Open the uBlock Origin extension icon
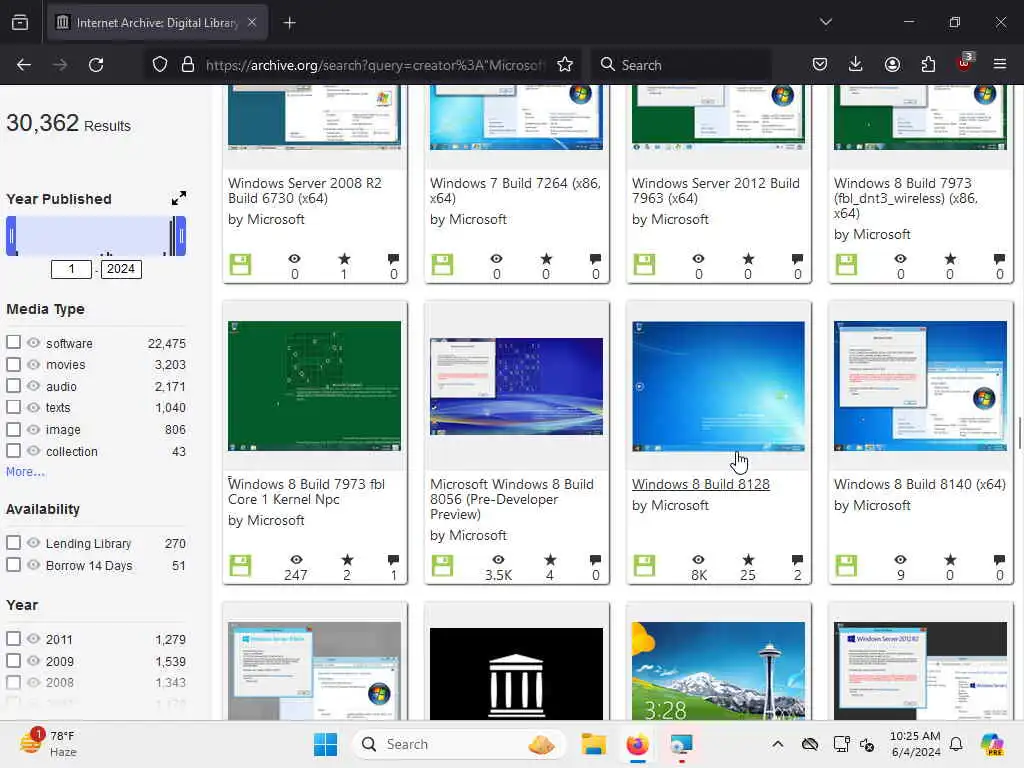Viewport: 1024px width, 768px height. [964, 63]
